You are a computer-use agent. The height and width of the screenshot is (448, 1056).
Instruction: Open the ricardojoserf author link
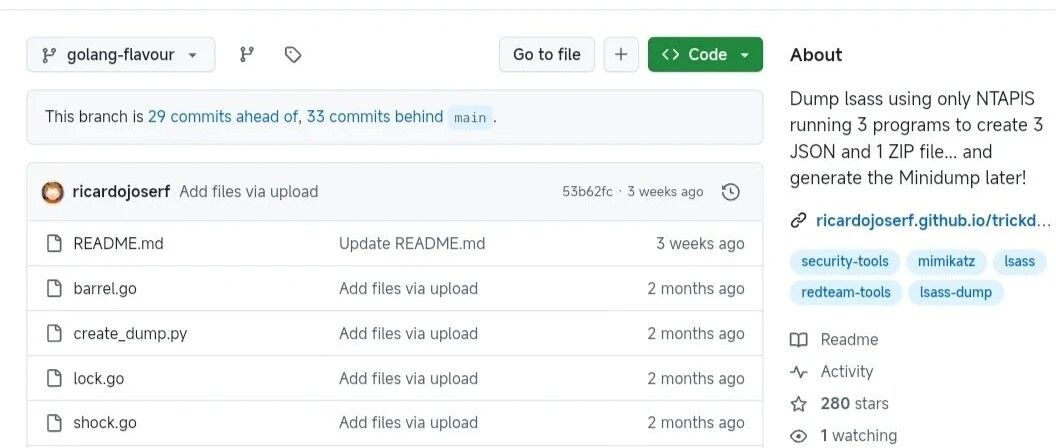tap(121, 192)
